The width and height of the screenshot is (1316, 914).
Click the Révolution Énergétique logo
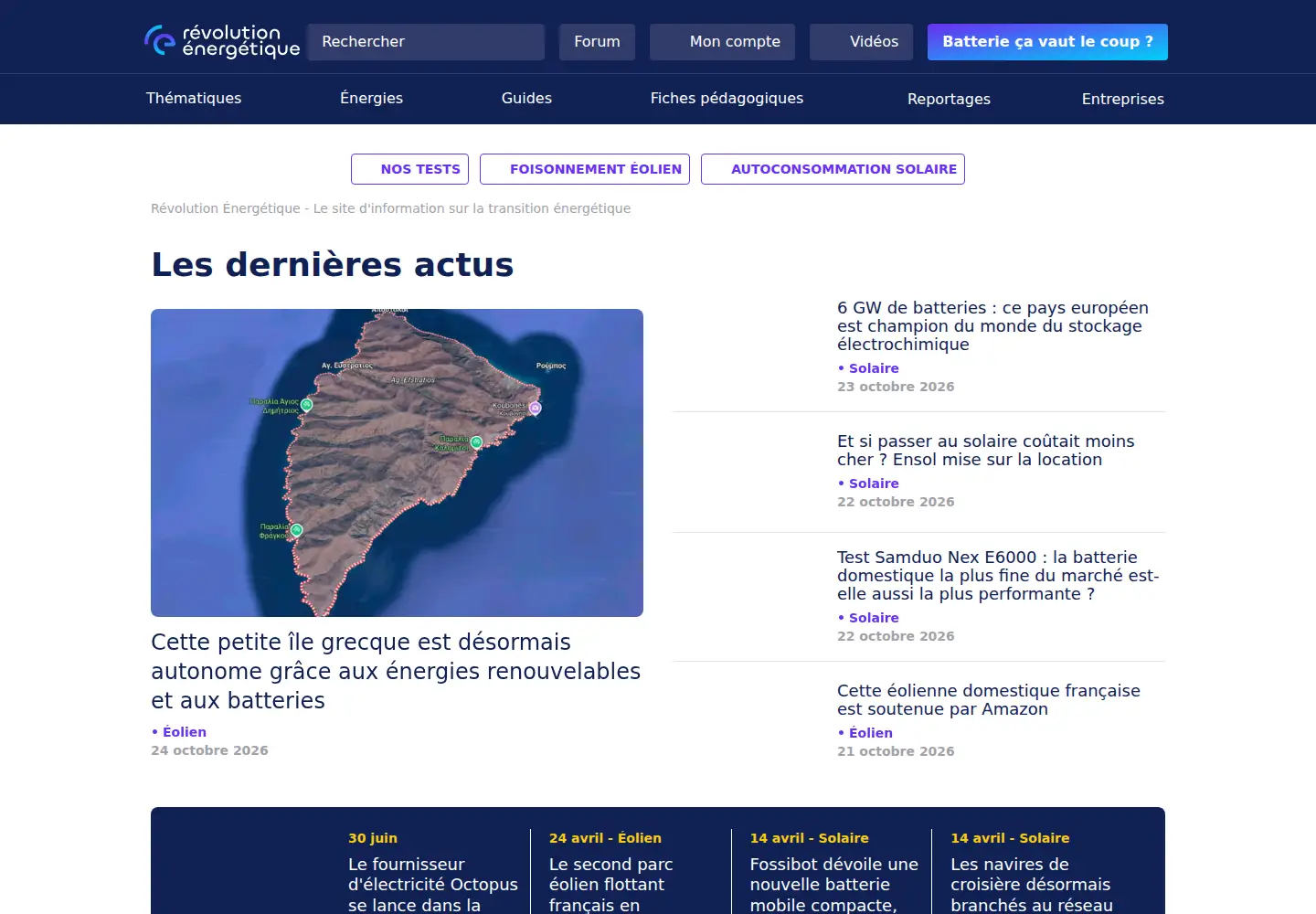click(x=222, y=41)
